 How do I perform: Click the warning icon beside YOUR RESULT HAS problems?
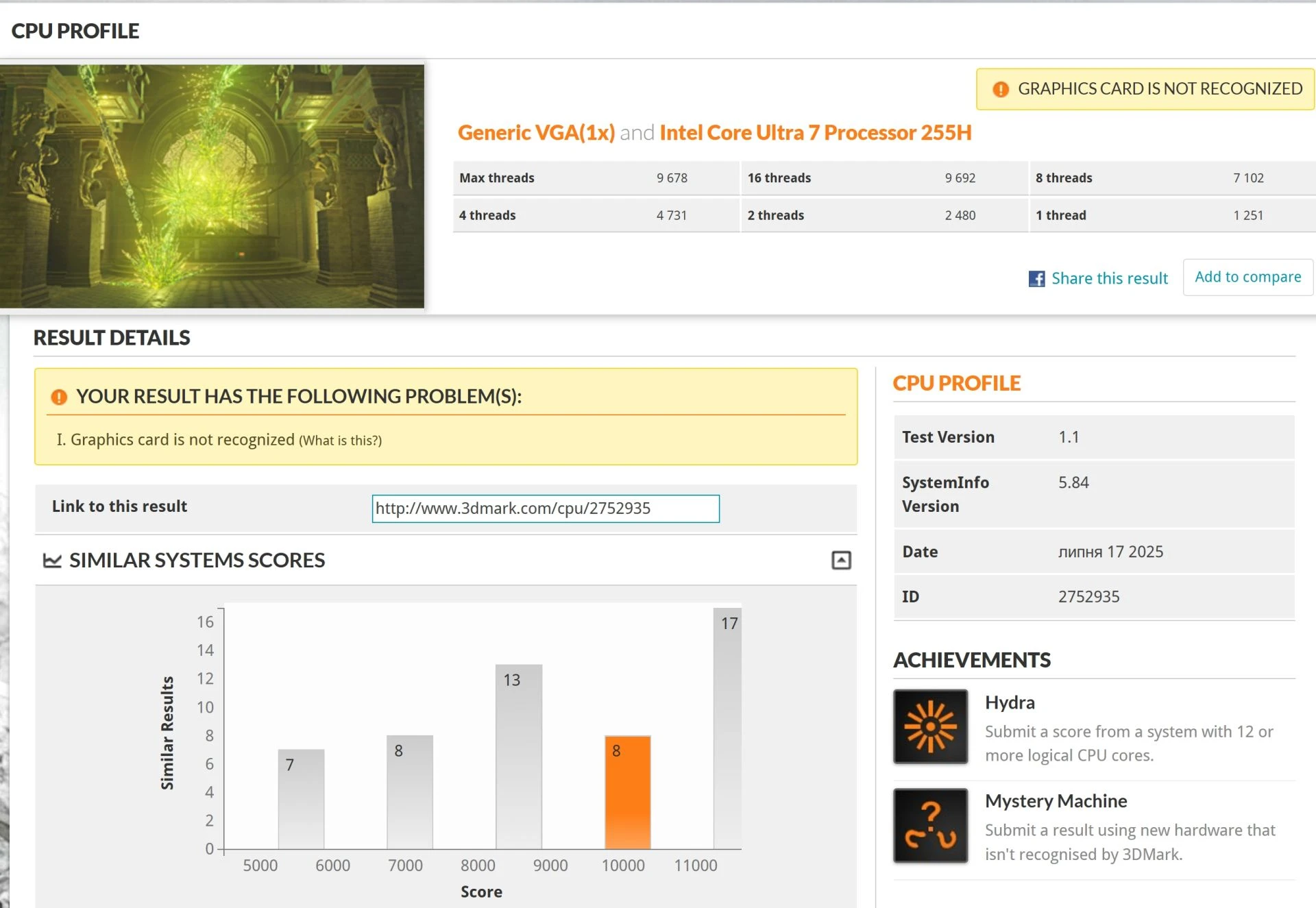point(59,397)
